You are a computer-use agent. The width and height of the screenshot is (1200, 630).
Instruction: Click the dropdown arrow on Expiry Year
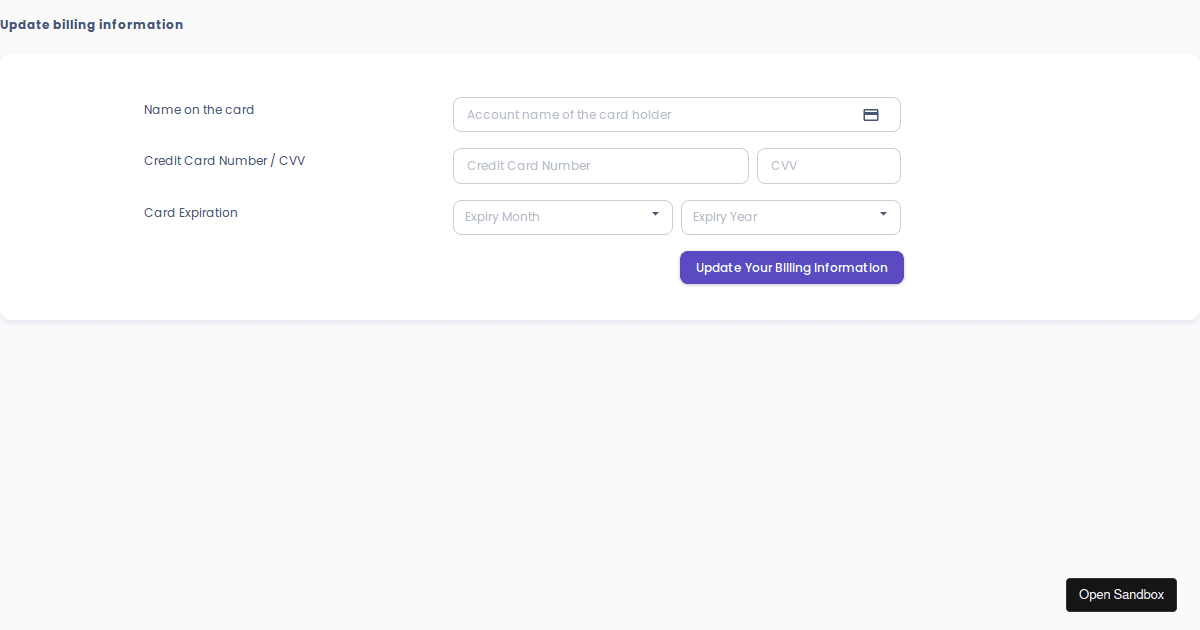[x=883, y=216]
